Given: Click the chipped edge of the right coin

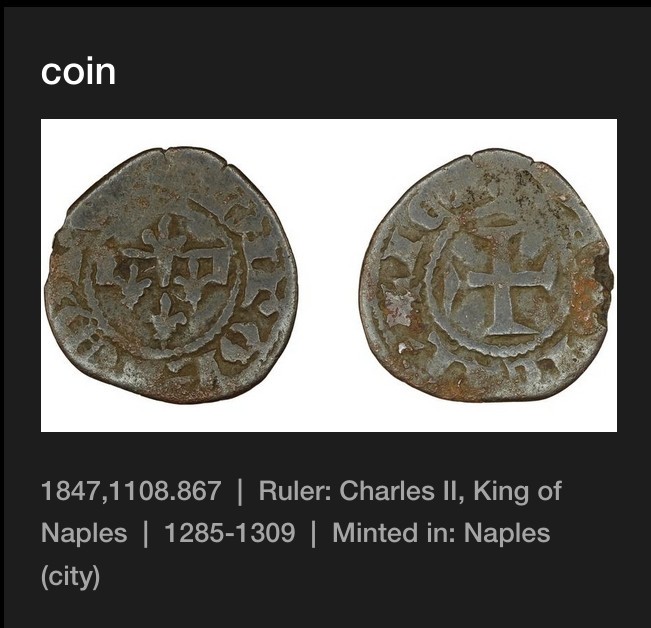Looking at the screenshot, I should click(x=603, y=274).
